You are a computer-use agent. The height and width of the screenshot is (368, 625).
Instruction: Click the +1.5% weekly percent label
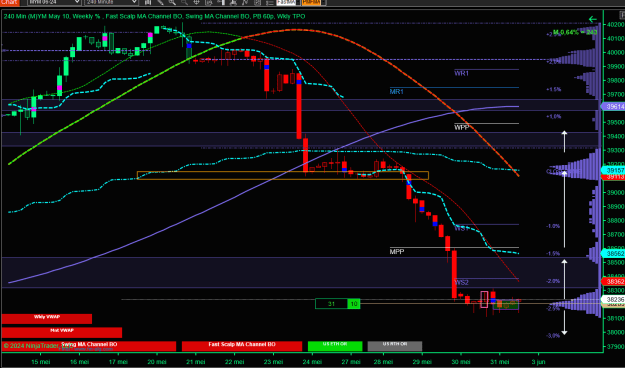point(554,89)
